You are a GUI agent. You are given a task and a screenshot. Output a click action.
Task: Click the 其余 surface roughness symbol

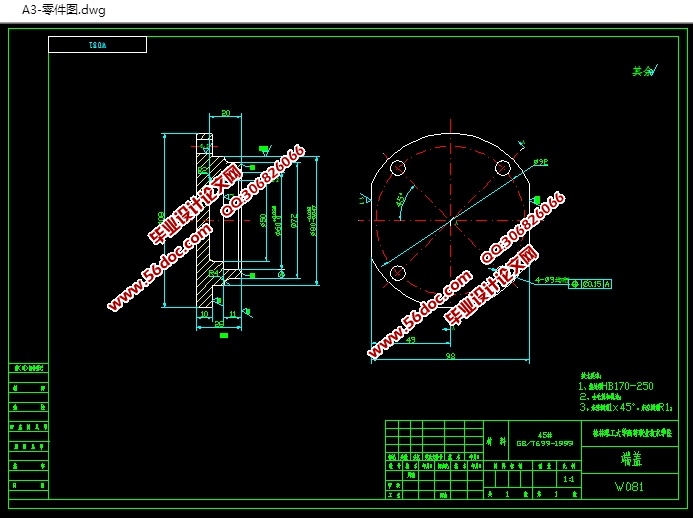[x=642, y=71]
